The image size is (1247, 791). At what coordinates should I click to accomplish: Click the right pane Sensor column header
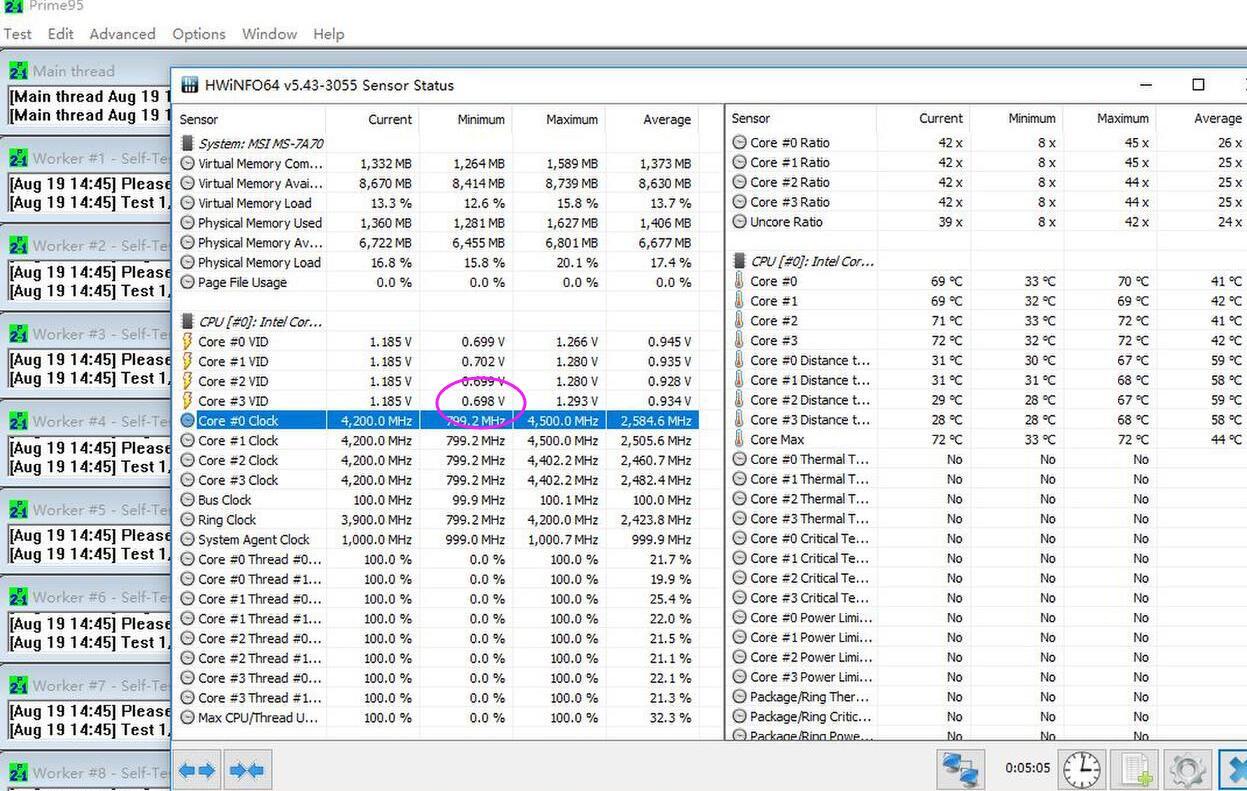[x=802, y=118]
